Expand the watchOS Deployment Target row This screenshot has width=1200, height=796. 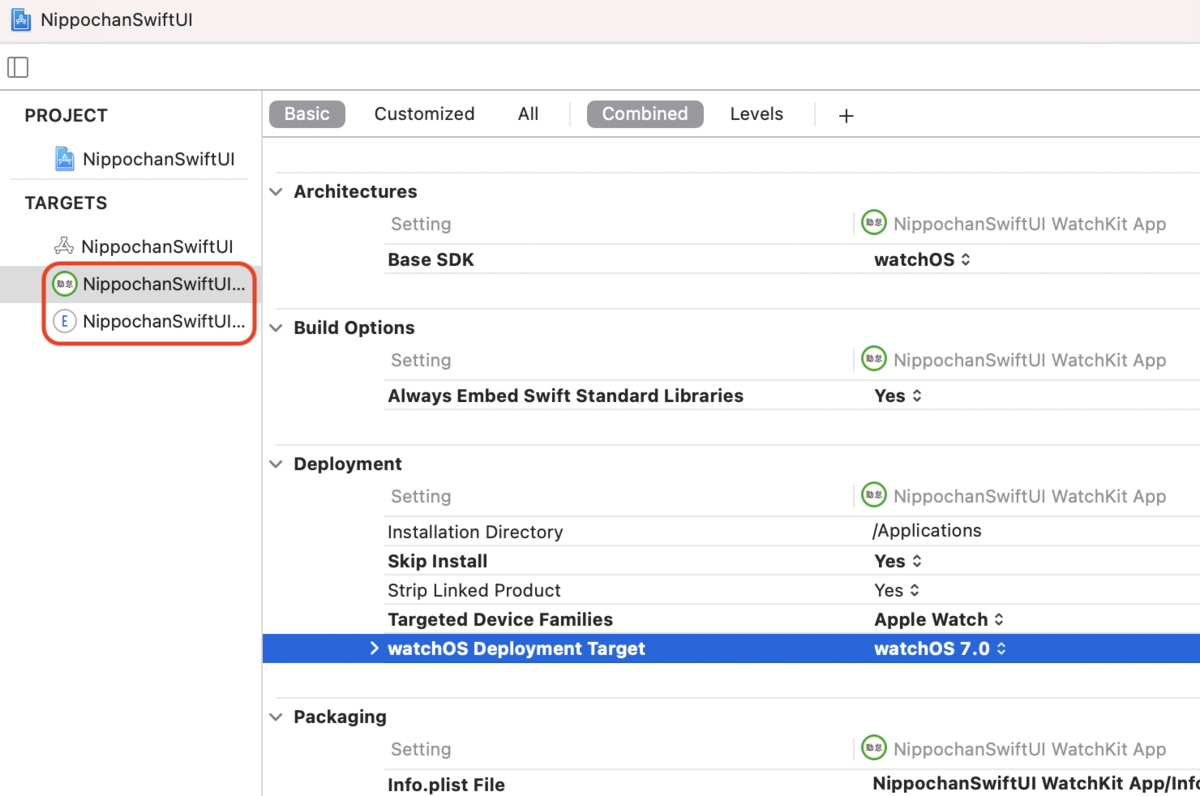point(375,648)
